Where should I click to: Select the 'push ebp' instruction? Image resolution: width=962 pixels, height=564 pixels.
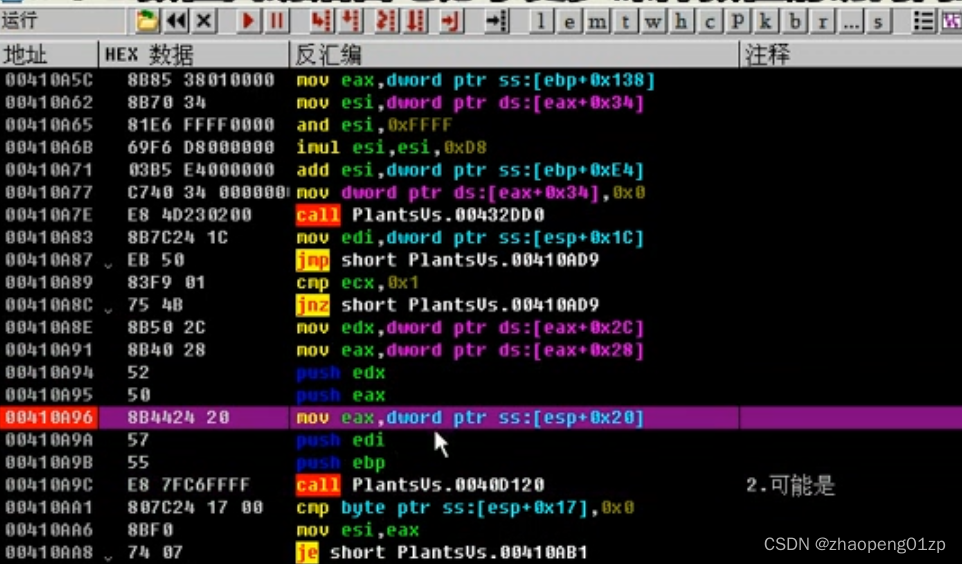click(341, 463)
